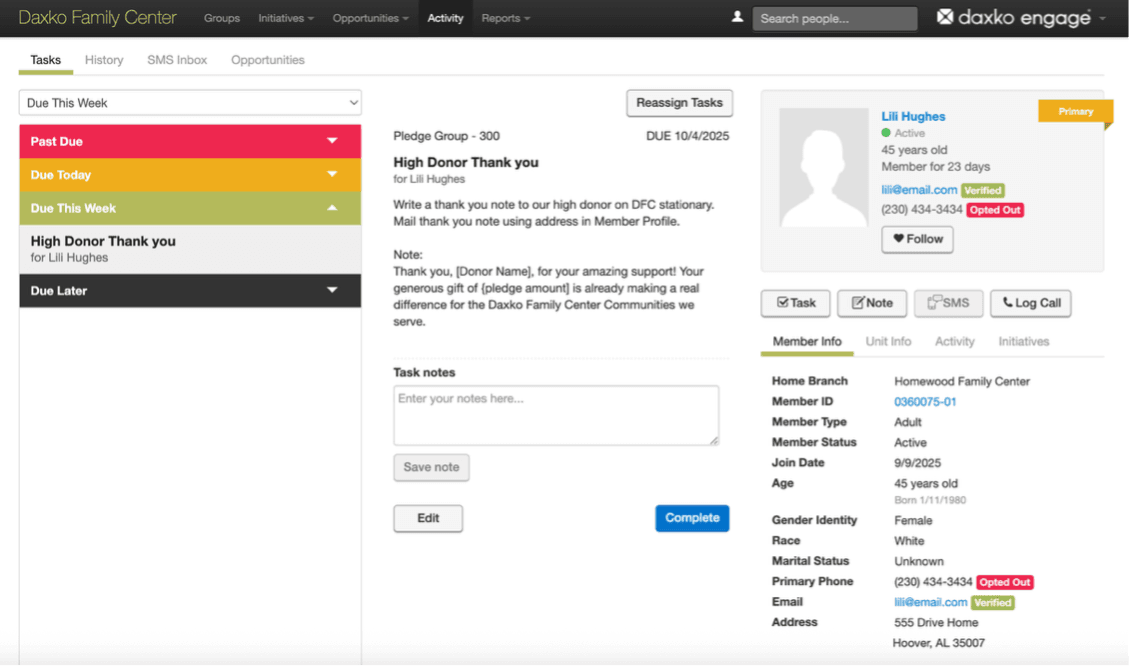
Task: Open Lili's email link lili@email.com
Action: click(x=919, y=189)
